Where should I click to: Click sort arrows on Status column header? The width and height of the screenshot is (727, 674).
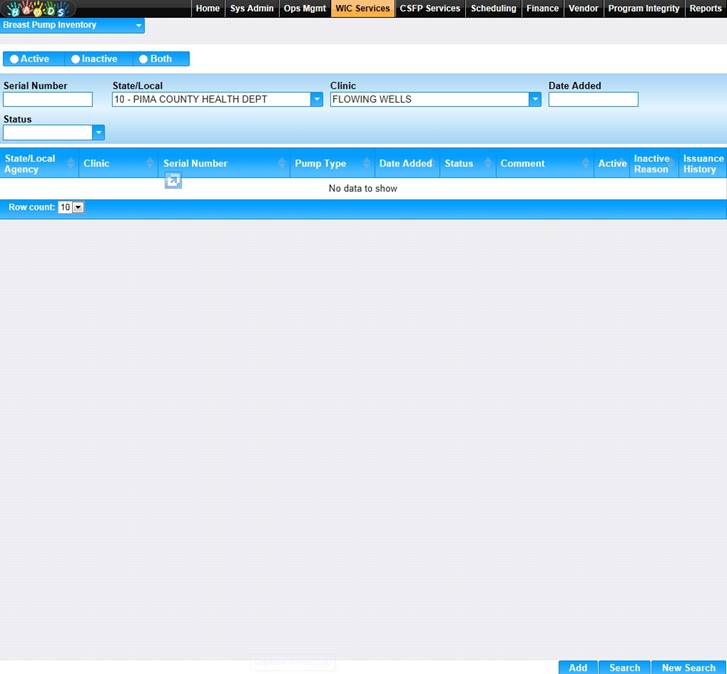(488, 164)
